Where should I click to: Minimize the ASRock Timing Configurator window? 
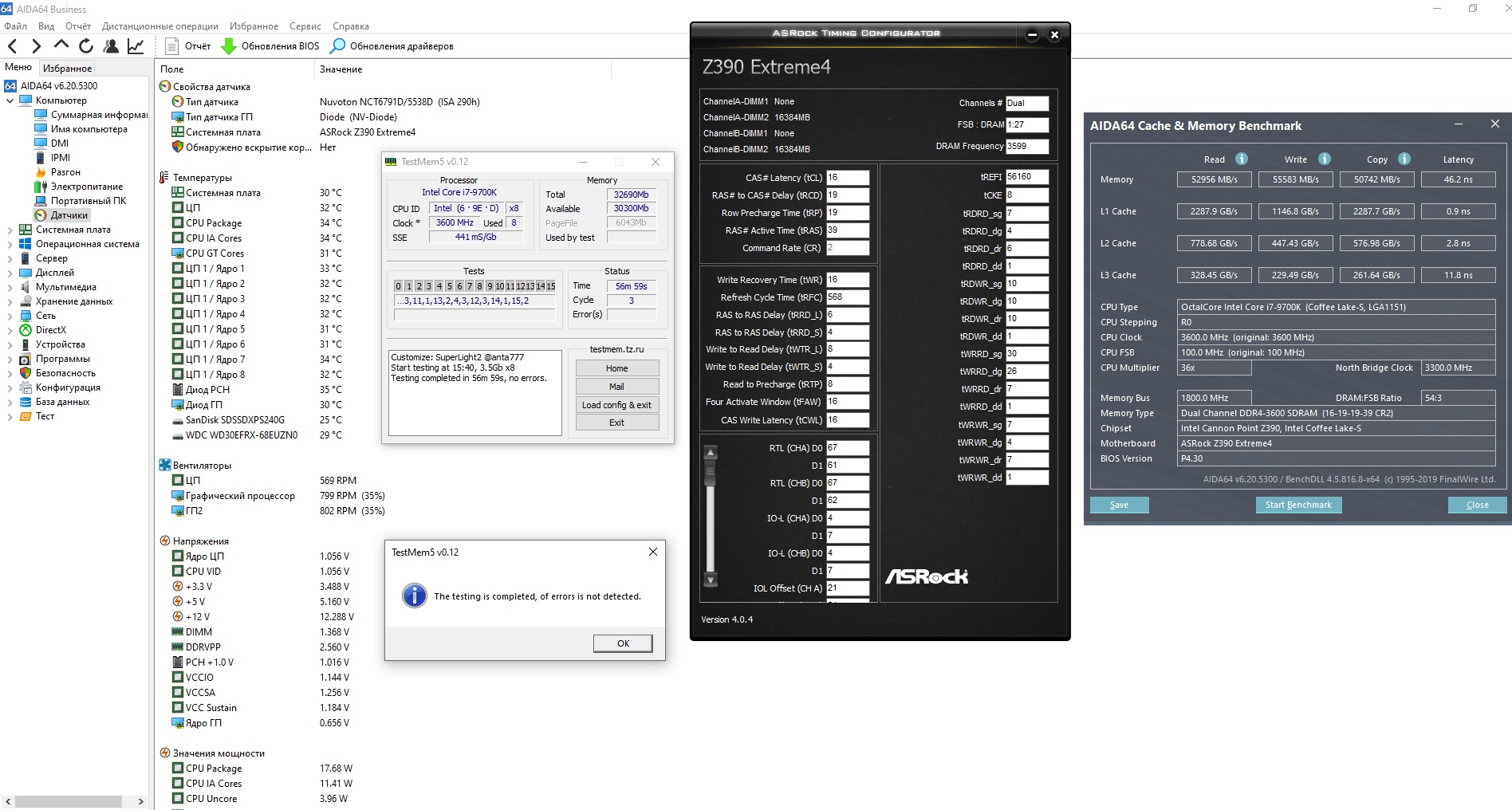(1032, 34)
